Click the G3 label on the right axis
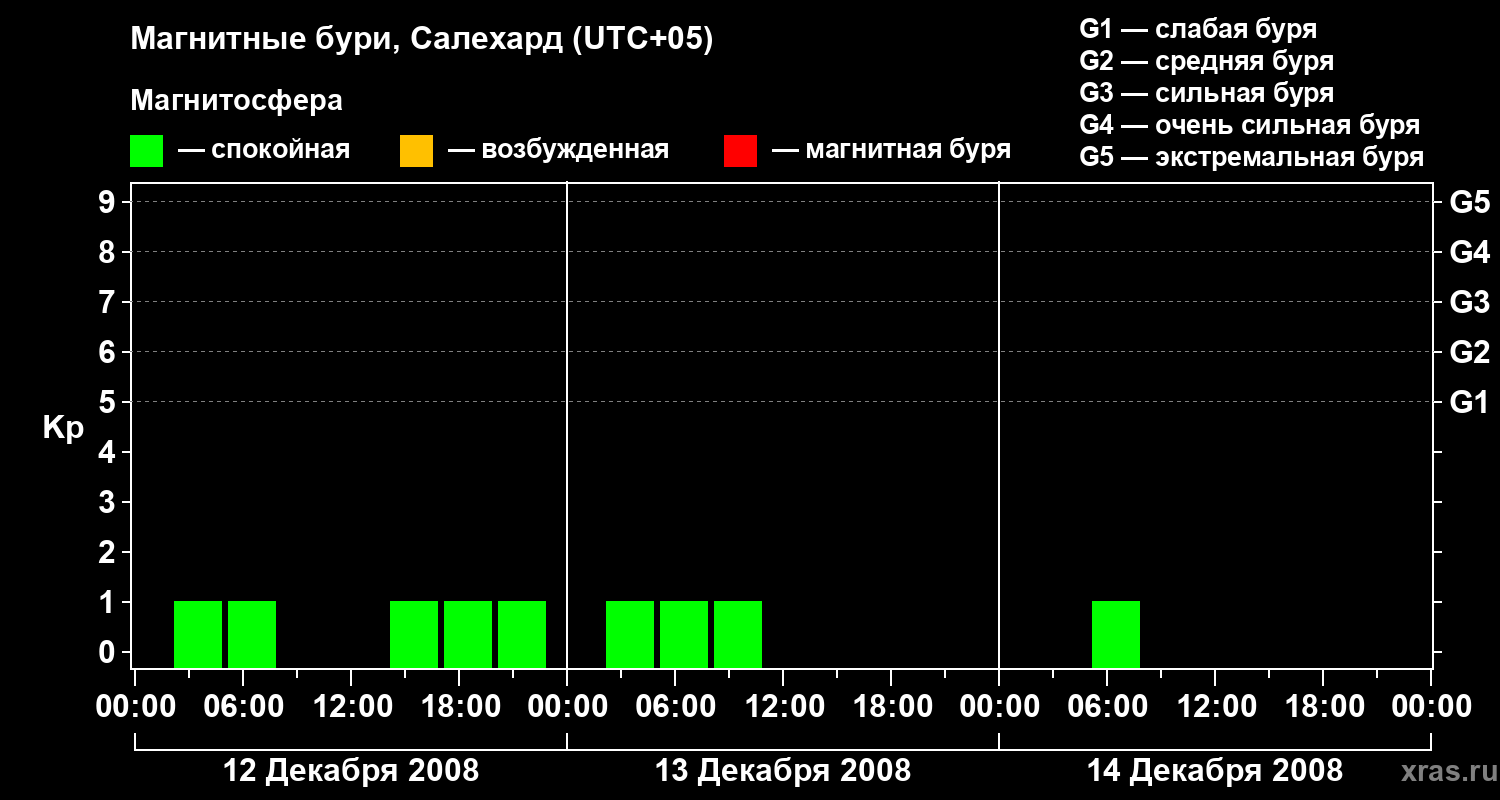This screenshot has width=1500, height=800. [1470, 302]
